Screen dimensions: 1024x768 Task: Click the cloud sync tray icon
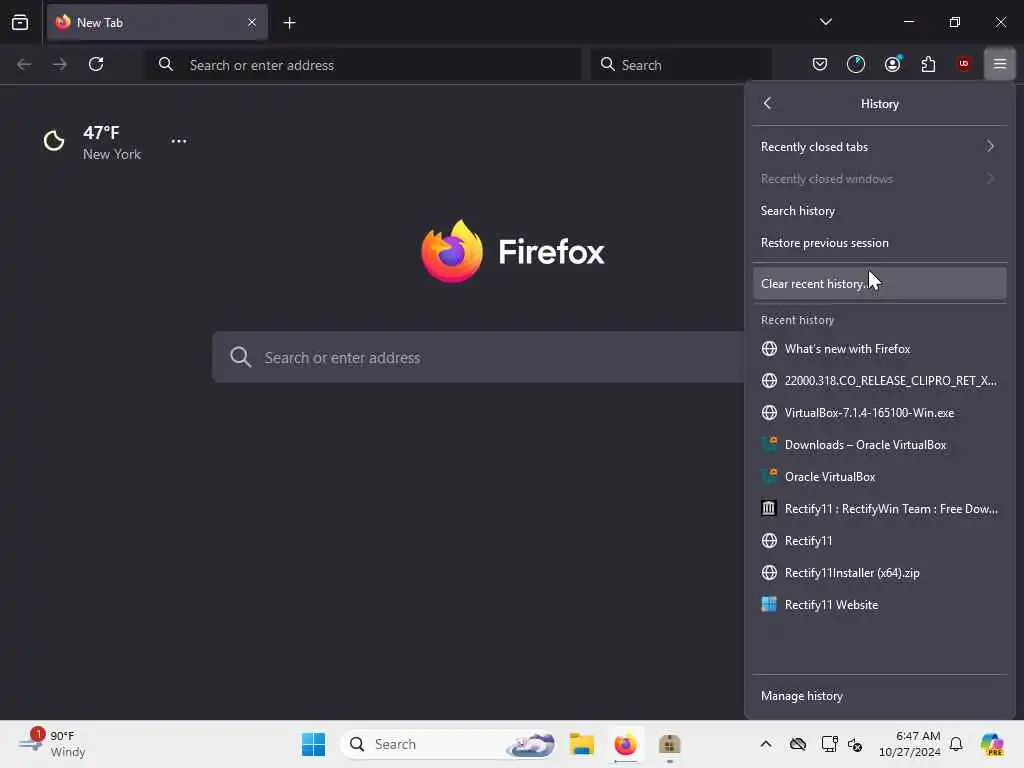click(797, 744)
